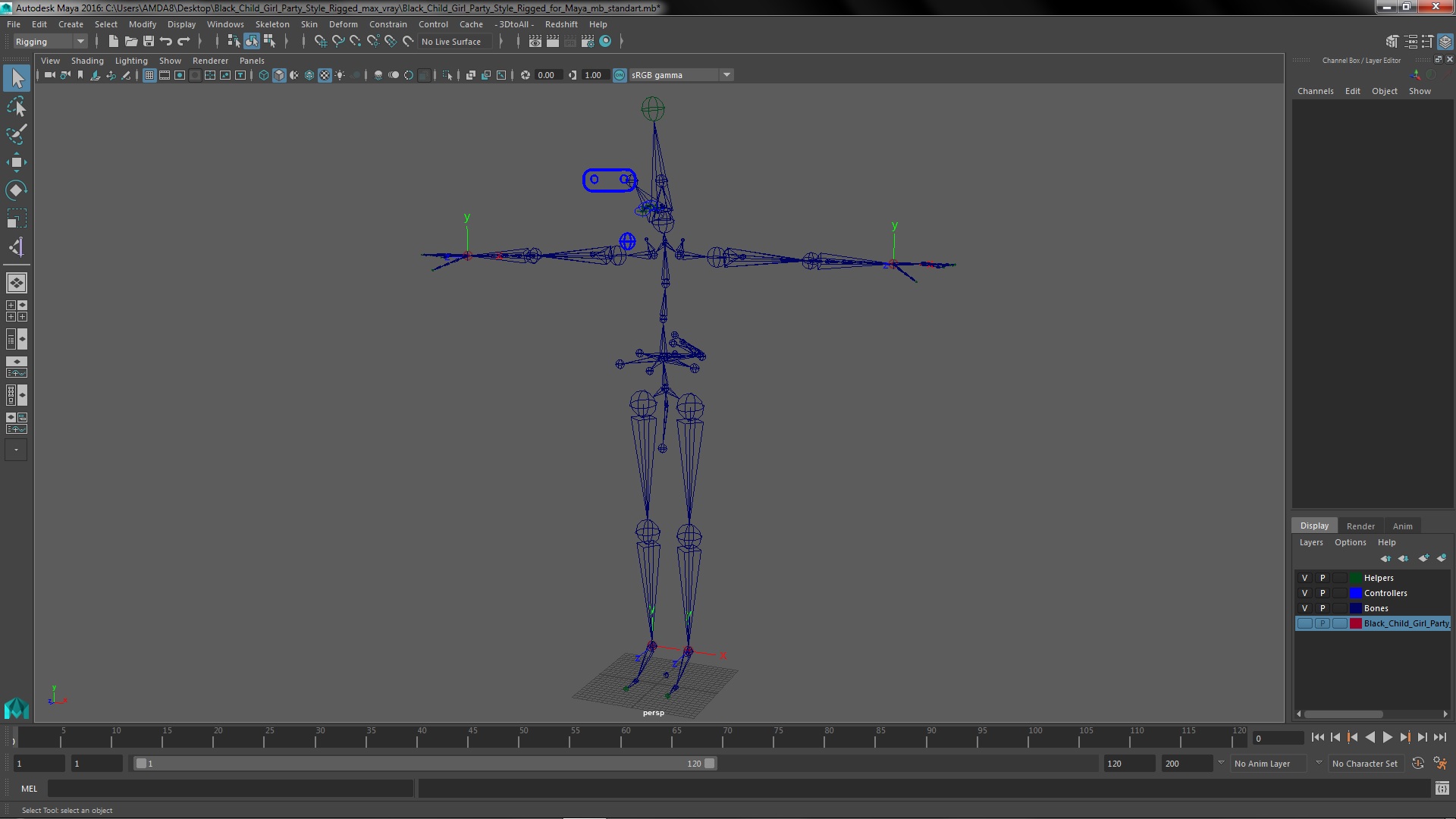
Task: Click the Channels menu in Channel Box
Action: (x=1315, y=91)
